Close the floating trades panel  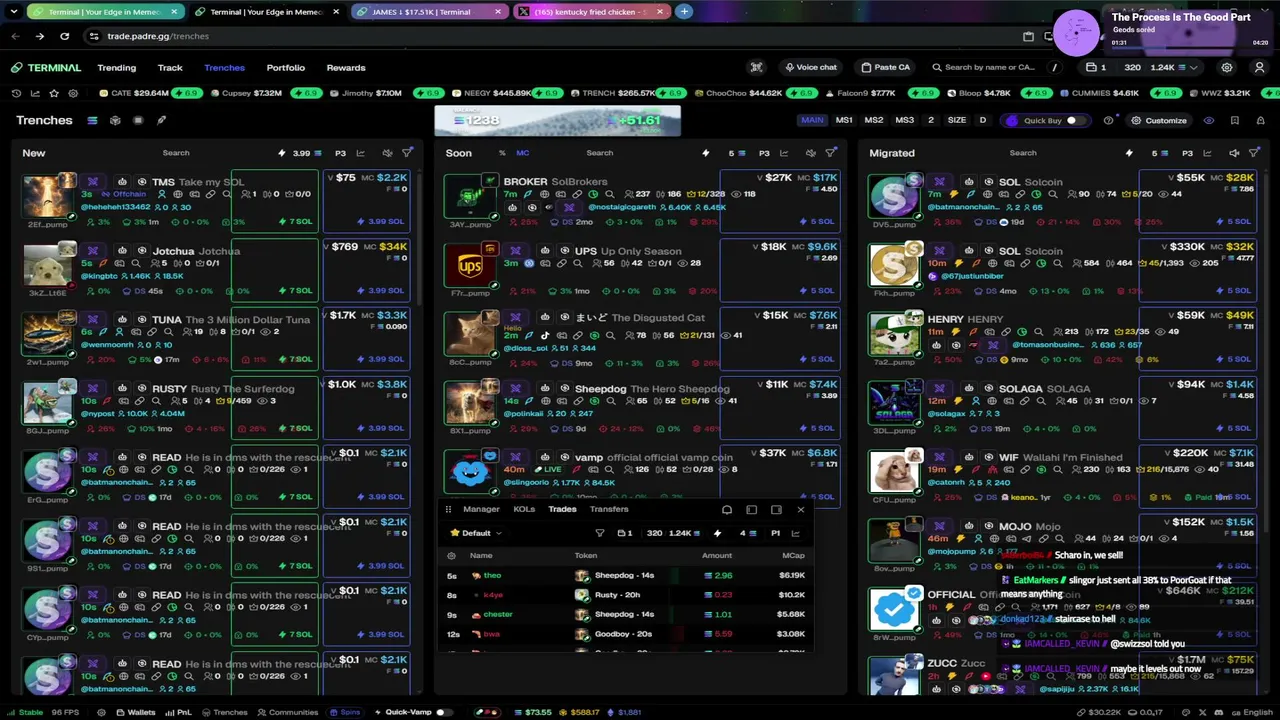tap(800, 510)
